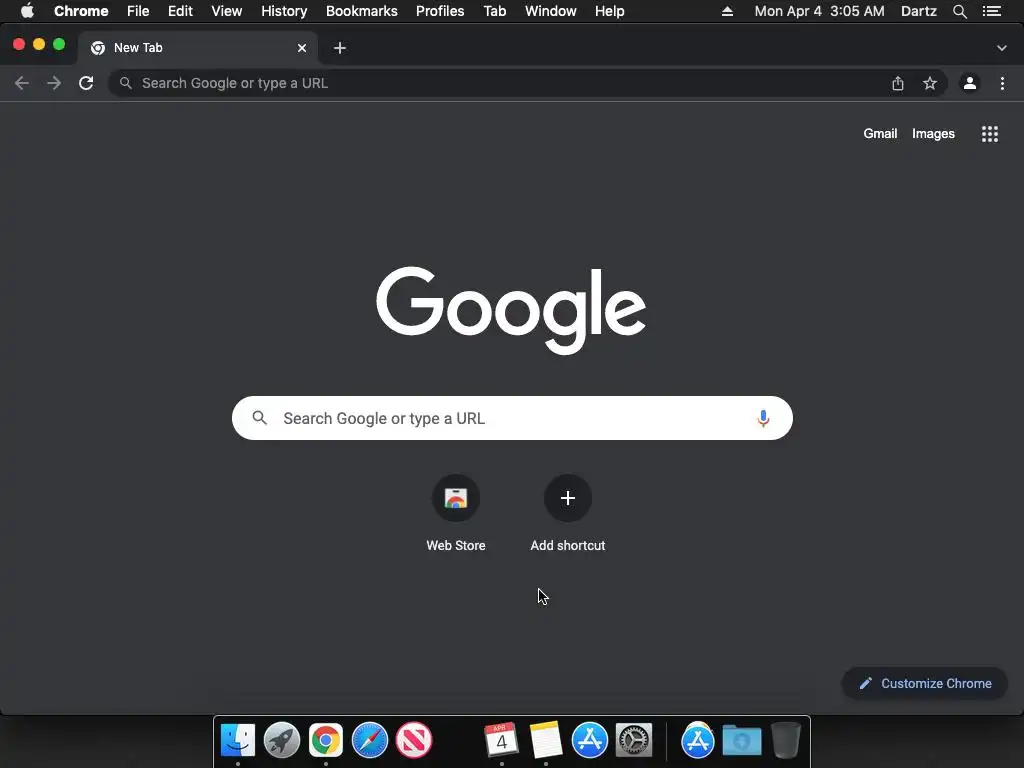Open the Google apps grid

(990, 134)
